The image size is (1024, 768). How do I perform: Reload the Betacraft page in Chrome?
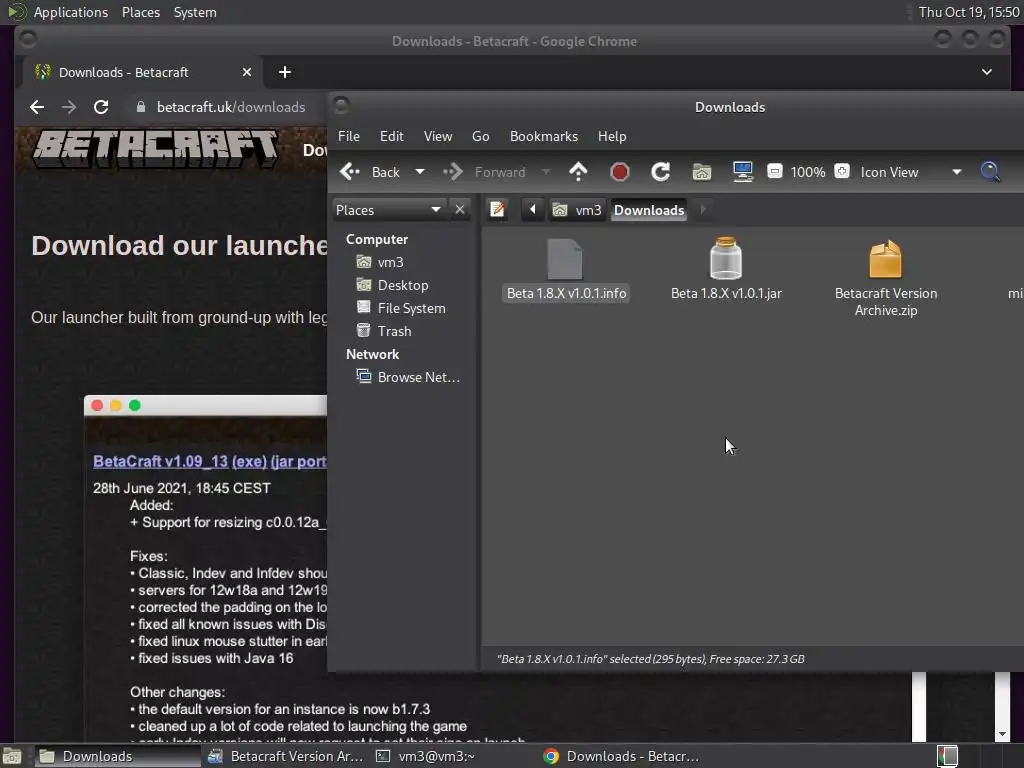pyautogui.click(x=101, y=106)
